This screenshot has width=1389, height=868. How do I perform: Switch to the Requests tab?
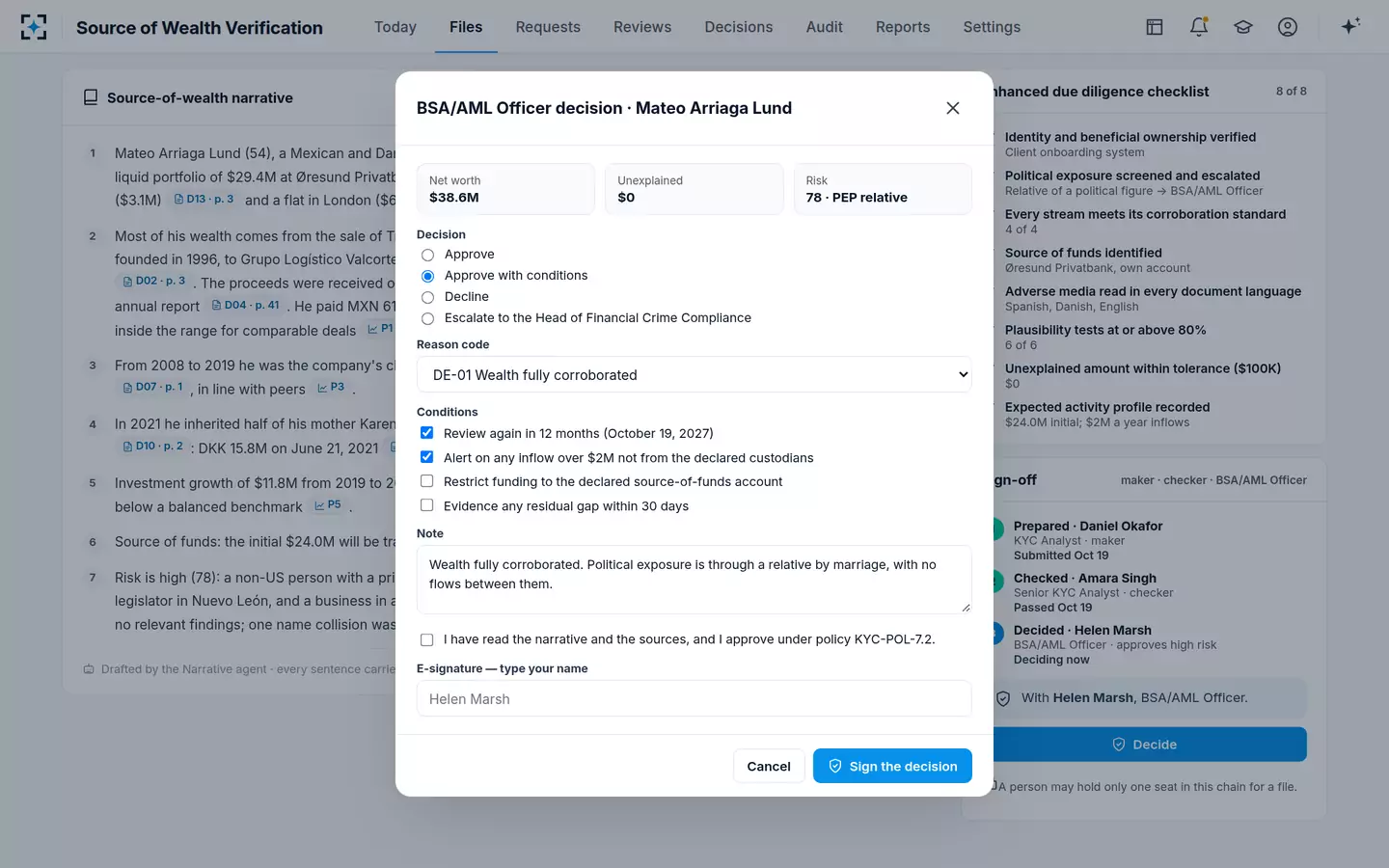[x=548, y=27]
